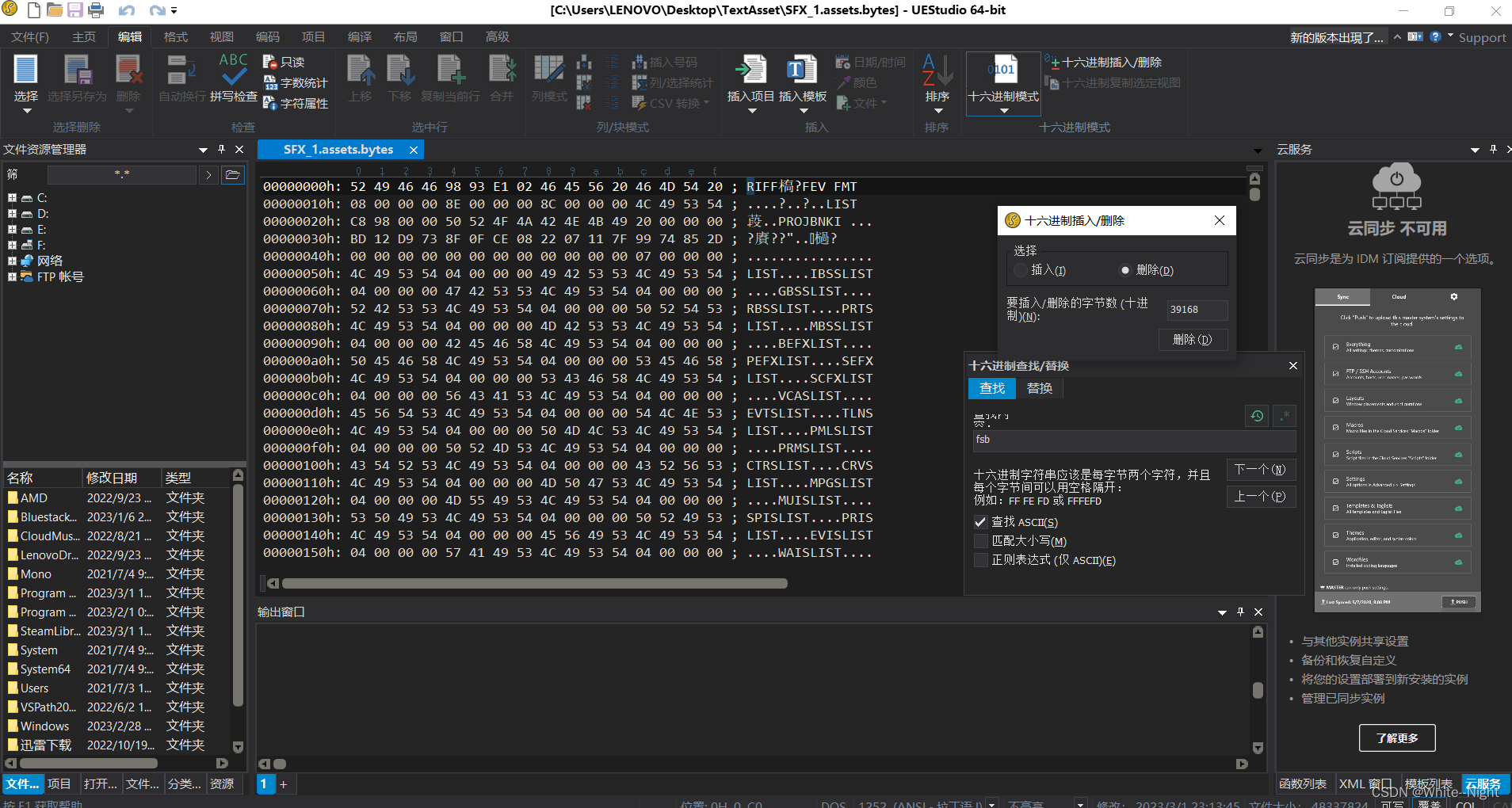Click the browse folder icon beside file filter
This screenshot has height=808, width=1512.
(233, 174)
